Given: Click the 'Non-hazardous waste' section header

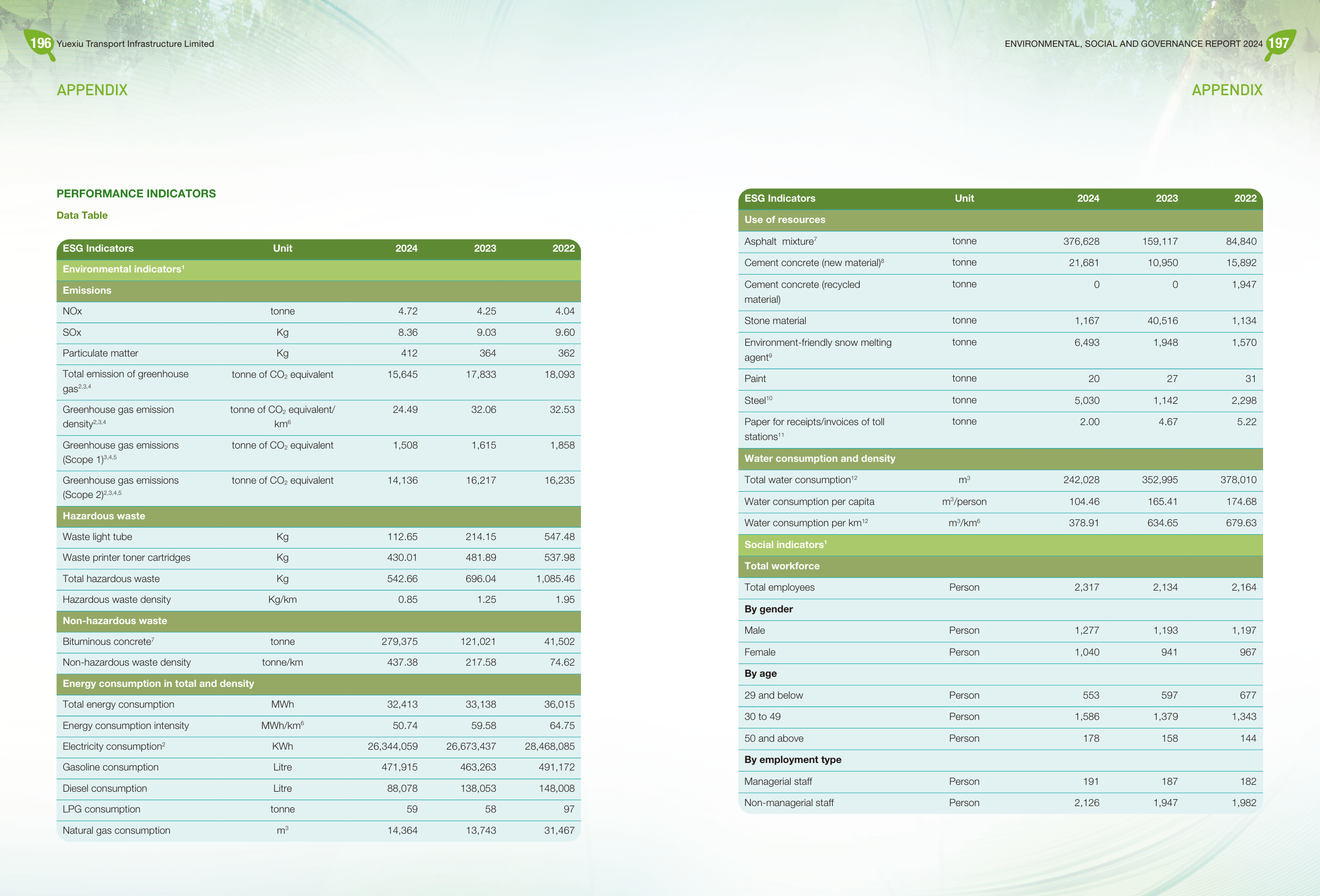Looking at the screenshot, I should tap(319, 621).
